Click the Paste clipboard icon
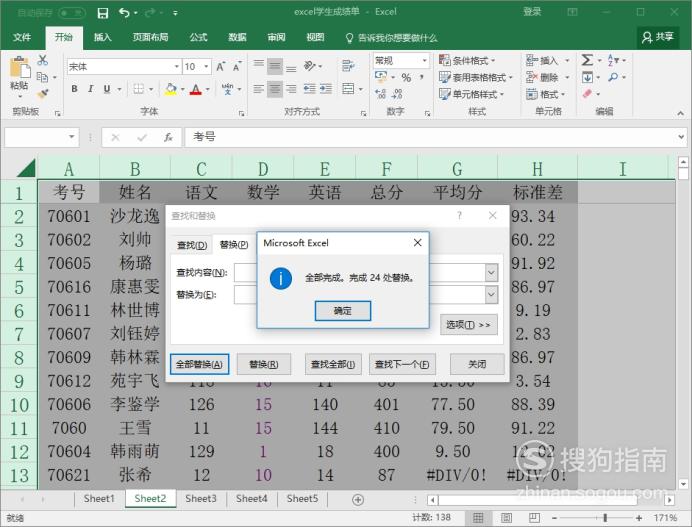 pyautogui.click(x=19, y=68)
